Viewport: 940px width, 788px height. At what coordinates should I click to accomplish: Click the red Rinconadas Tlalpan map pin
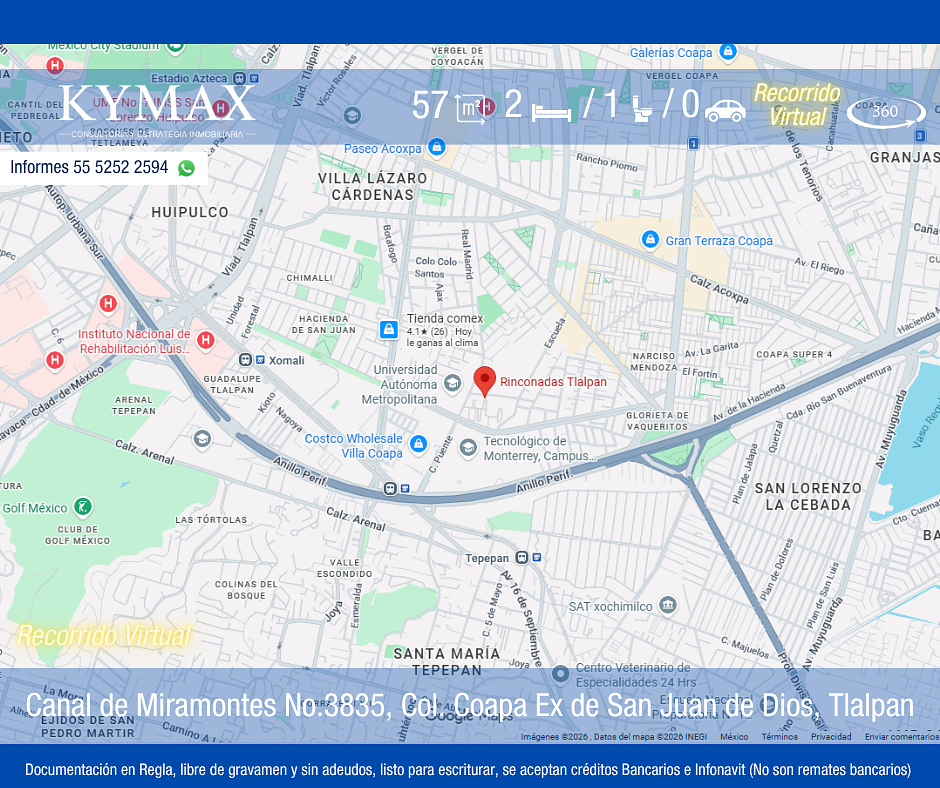point(484,381)
